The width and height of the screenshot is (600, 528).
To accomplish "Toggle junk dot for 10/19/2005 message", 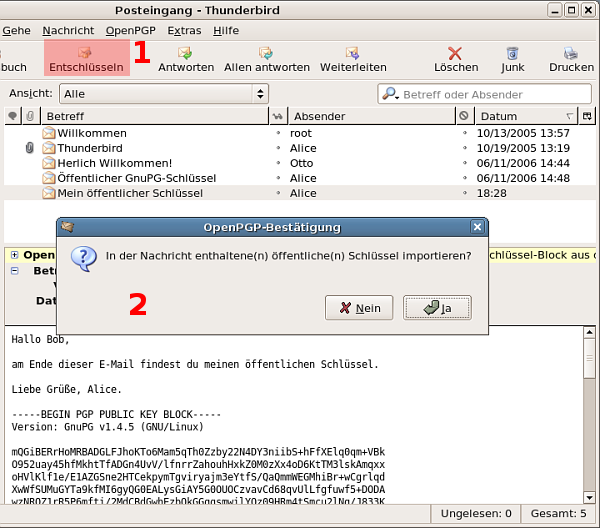I will (x=465, y=148).
